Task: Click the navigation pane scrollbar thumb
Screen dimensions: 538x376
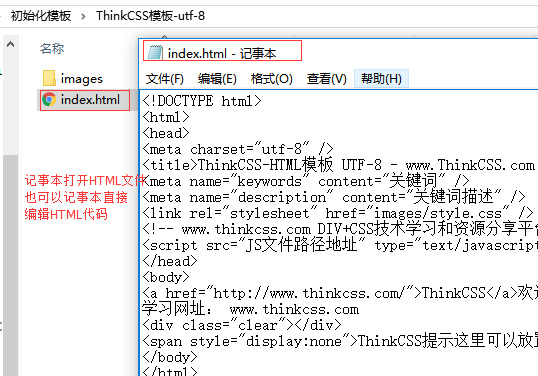Action: click(x=10, y=265)
